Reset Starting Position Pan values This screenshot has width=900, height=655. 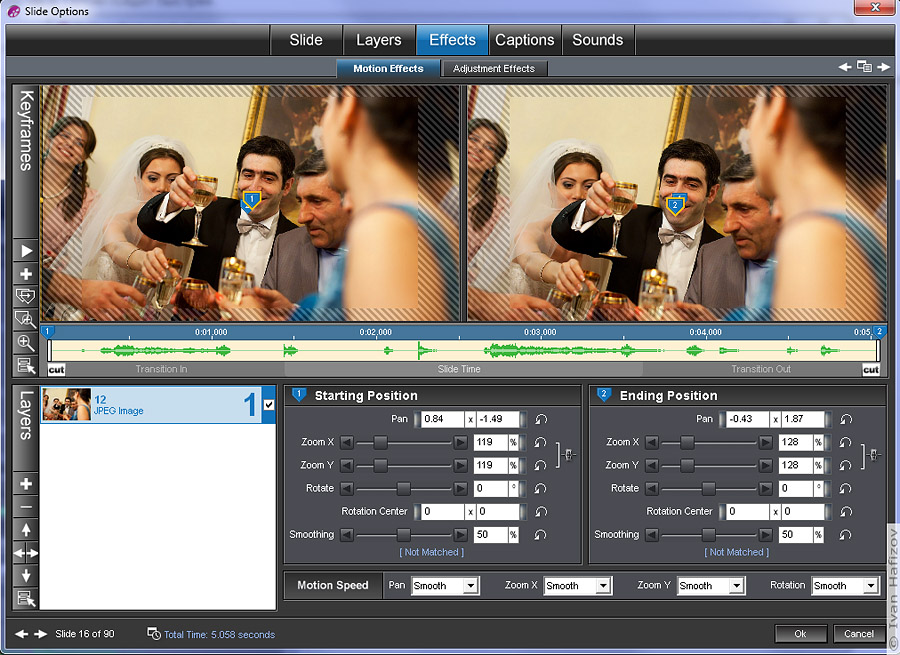(541, 419)
